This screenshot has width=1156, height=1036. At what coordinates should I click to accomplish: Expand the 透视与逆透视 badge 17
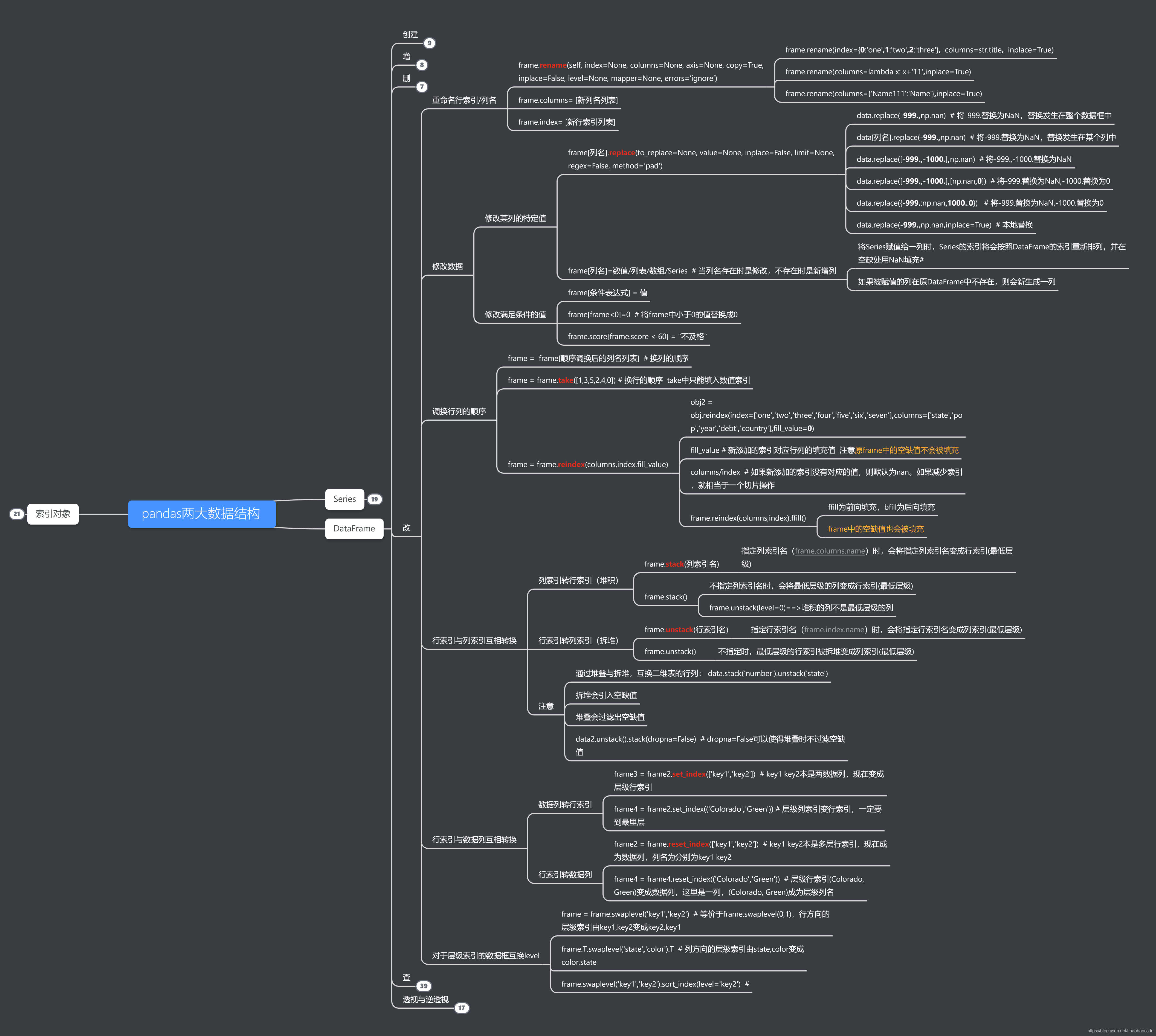pos(461,1008)
